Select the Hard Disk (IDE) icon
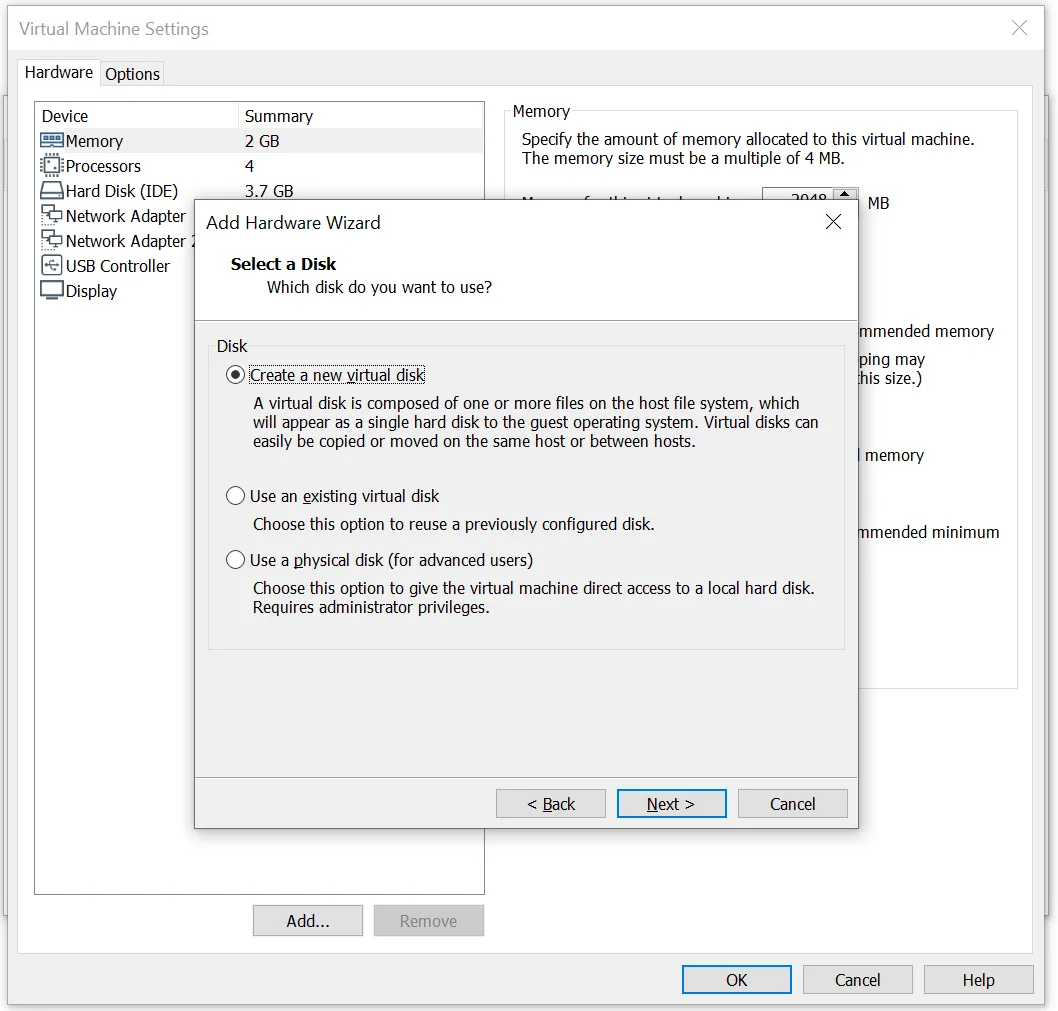The width and height of the screenshot is (1058, 1011). click(51, 191)
